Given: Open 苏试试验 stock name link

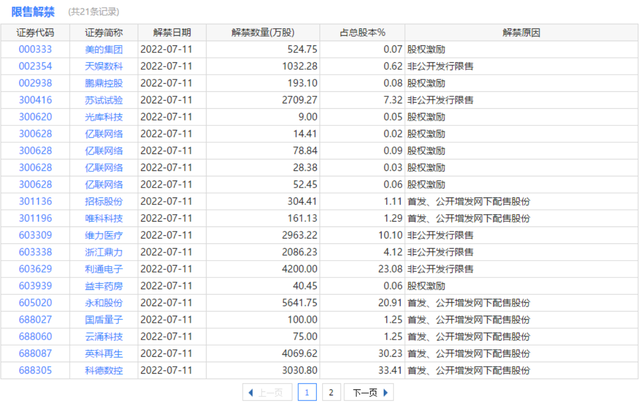Looking at the screenshot, I should coord(104,100).
